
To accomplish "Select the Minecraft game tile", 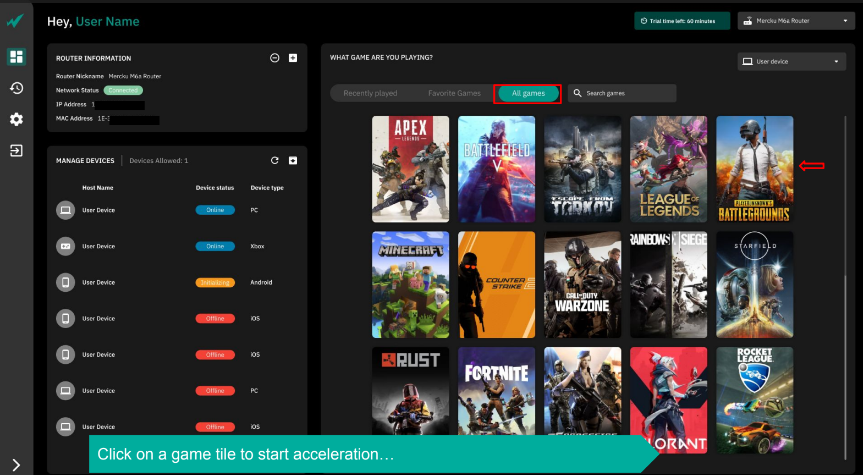I will point(410,285).
